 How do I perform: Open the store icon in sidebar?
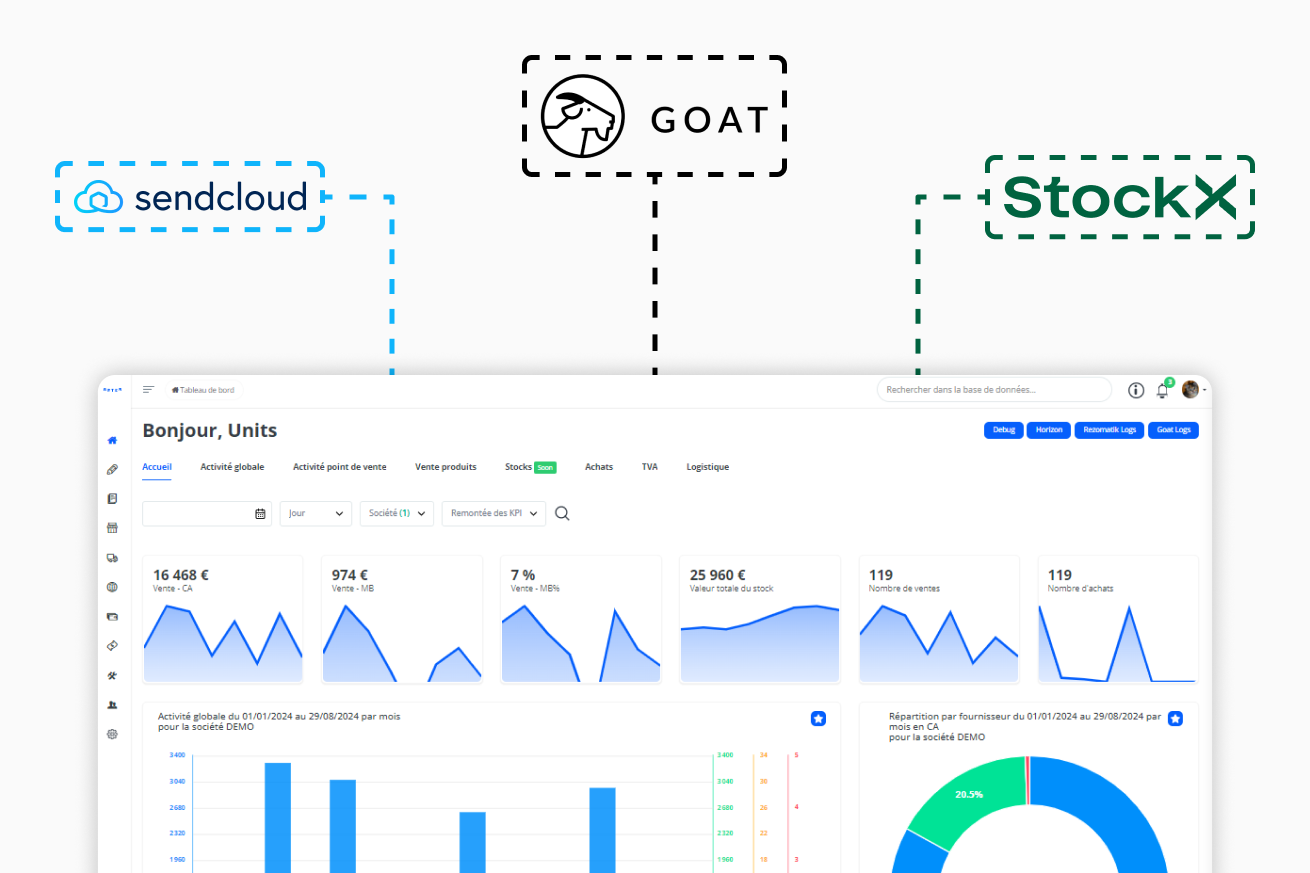point(112,528)
